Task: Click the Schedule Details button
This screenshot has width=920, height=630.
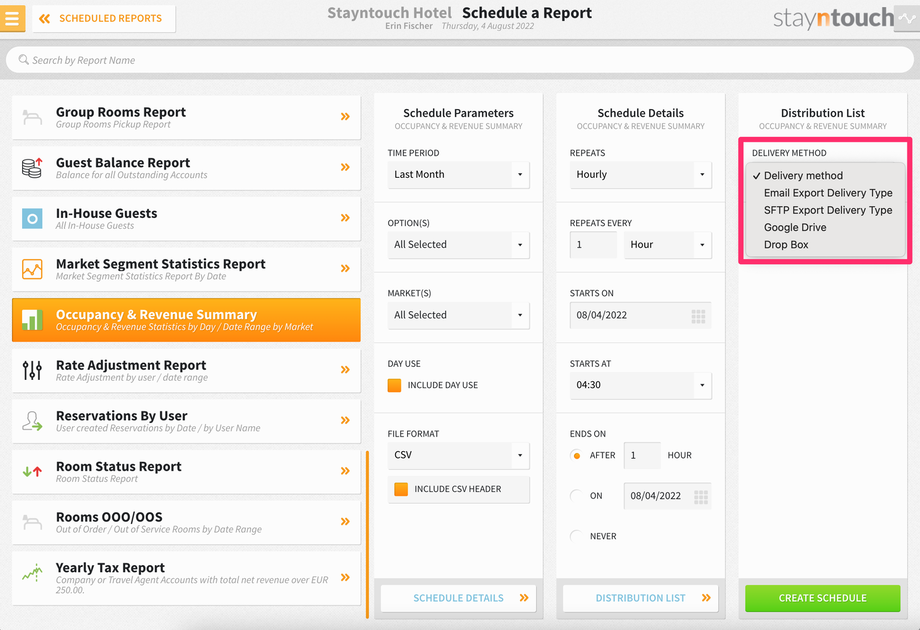Action: [458, 598]
